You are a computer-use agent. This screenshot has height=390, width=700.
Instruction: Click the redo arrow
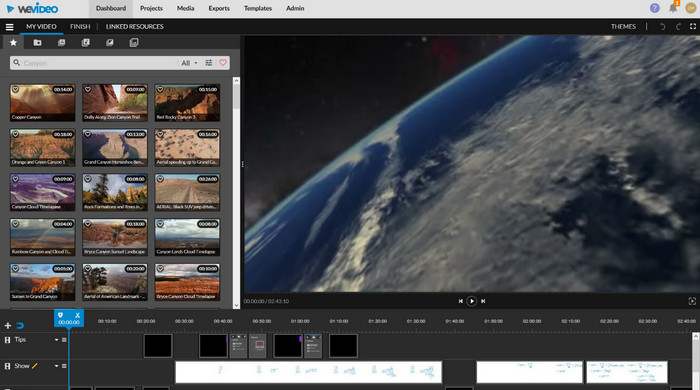click(678, 27)
